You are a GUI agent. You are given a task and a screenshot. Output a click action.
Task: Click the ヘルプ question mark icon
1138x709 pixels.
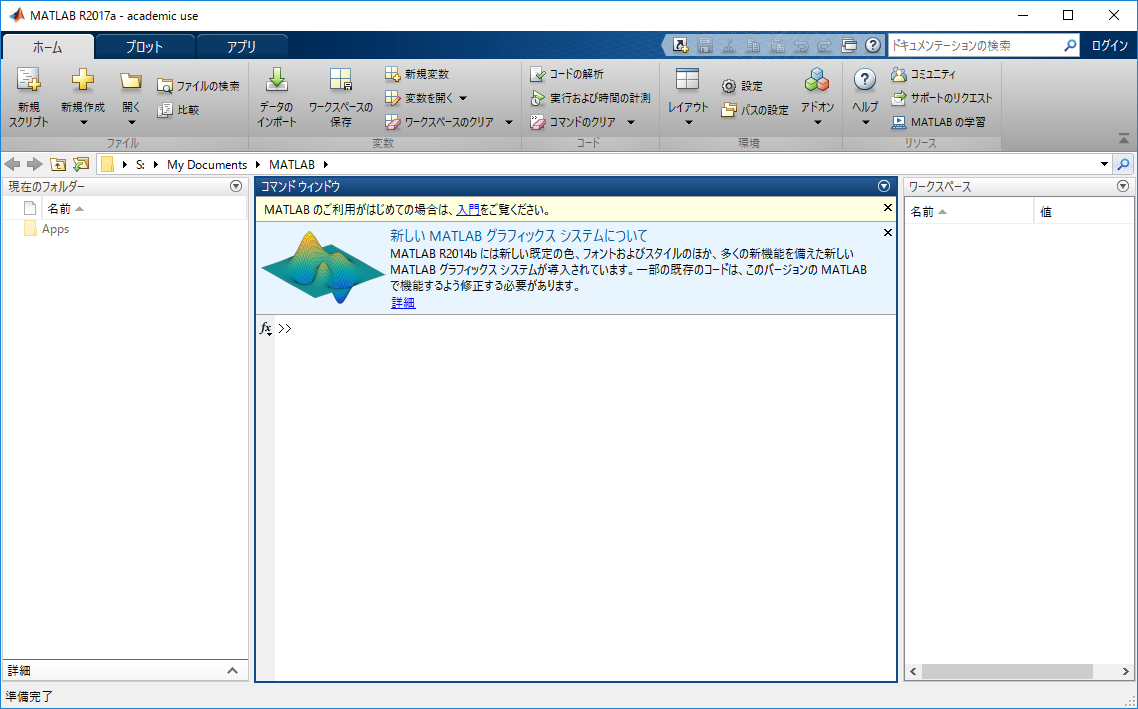click(x=864, y=80)
